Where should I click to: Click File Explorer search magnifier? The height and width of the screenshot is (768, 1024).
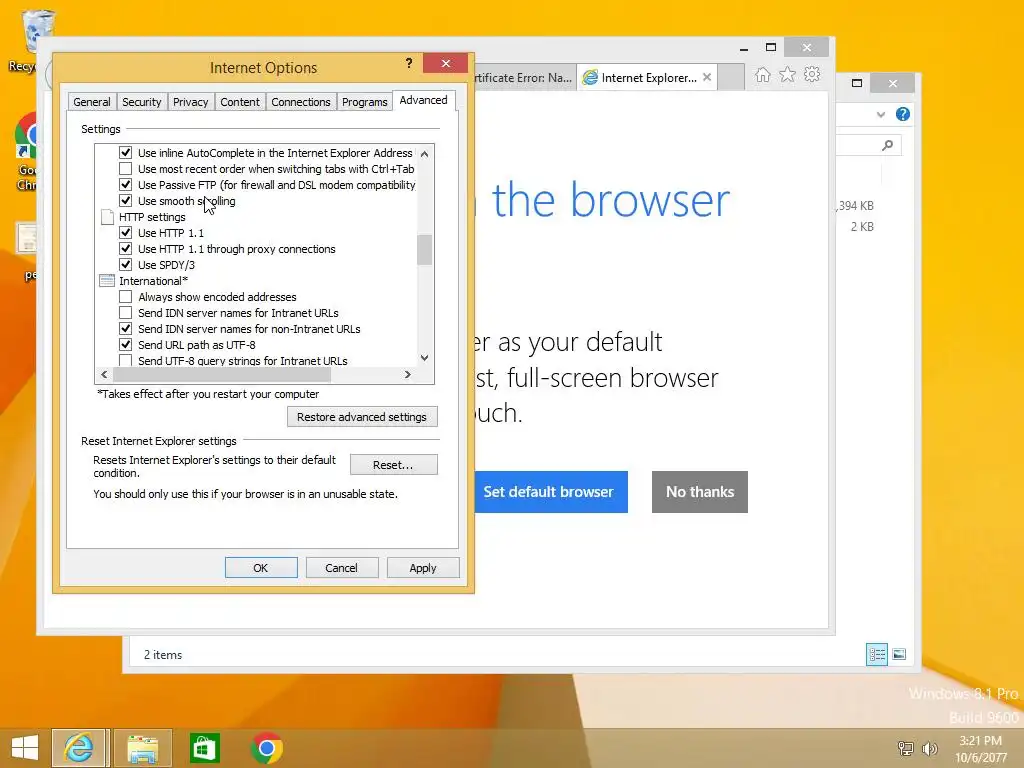click(x=887, y=145)
